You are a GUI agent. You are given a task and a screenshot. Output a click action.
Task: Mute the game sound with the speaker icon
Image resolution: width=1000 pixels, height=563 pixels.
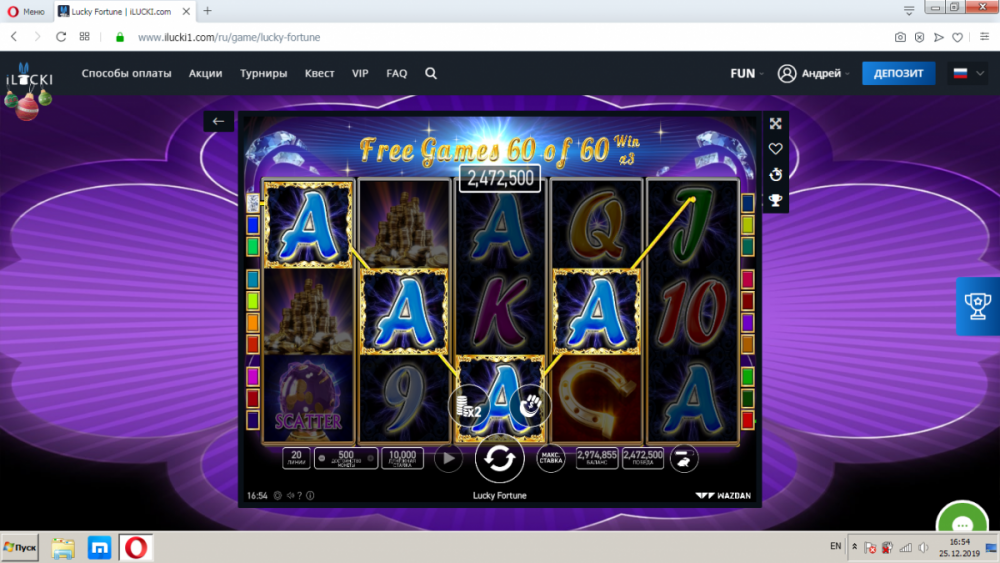pos(290,495)
